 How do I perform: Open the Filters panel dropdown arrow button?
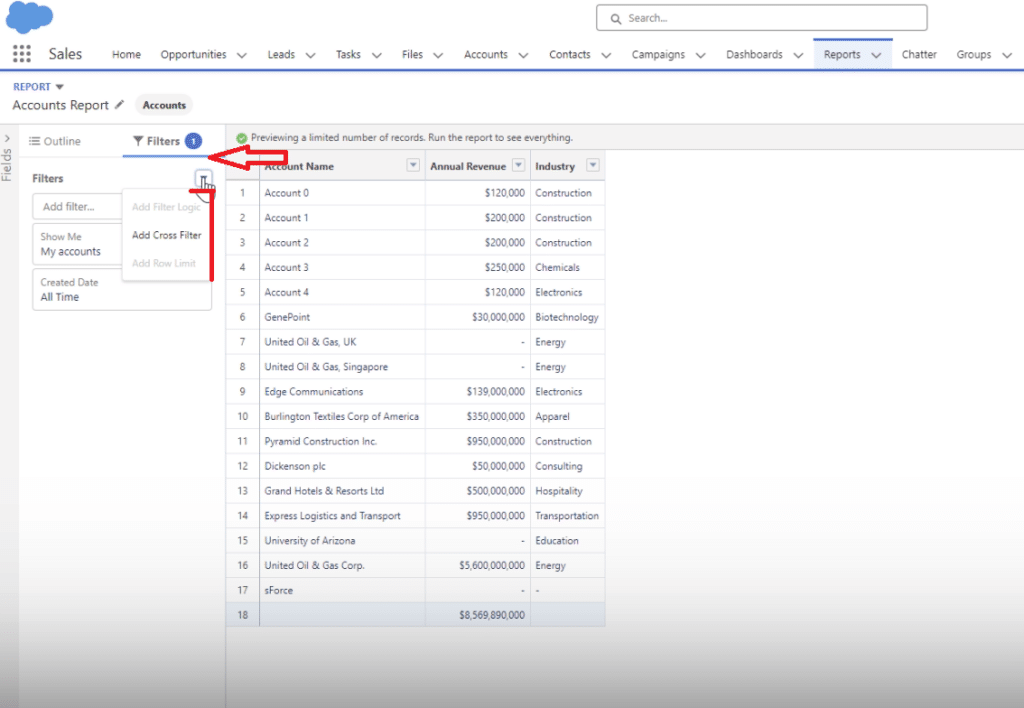203,178
